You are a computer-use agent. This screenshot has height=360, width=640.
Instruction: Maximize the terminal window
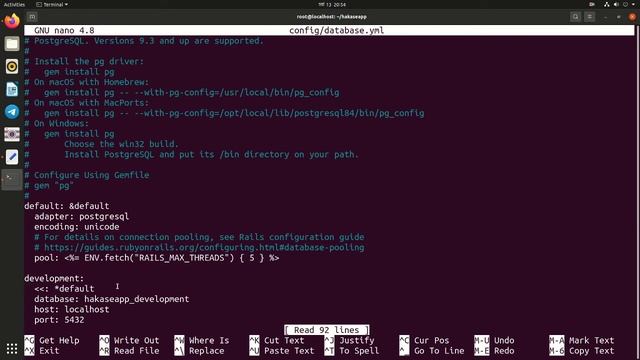point(619,17)
